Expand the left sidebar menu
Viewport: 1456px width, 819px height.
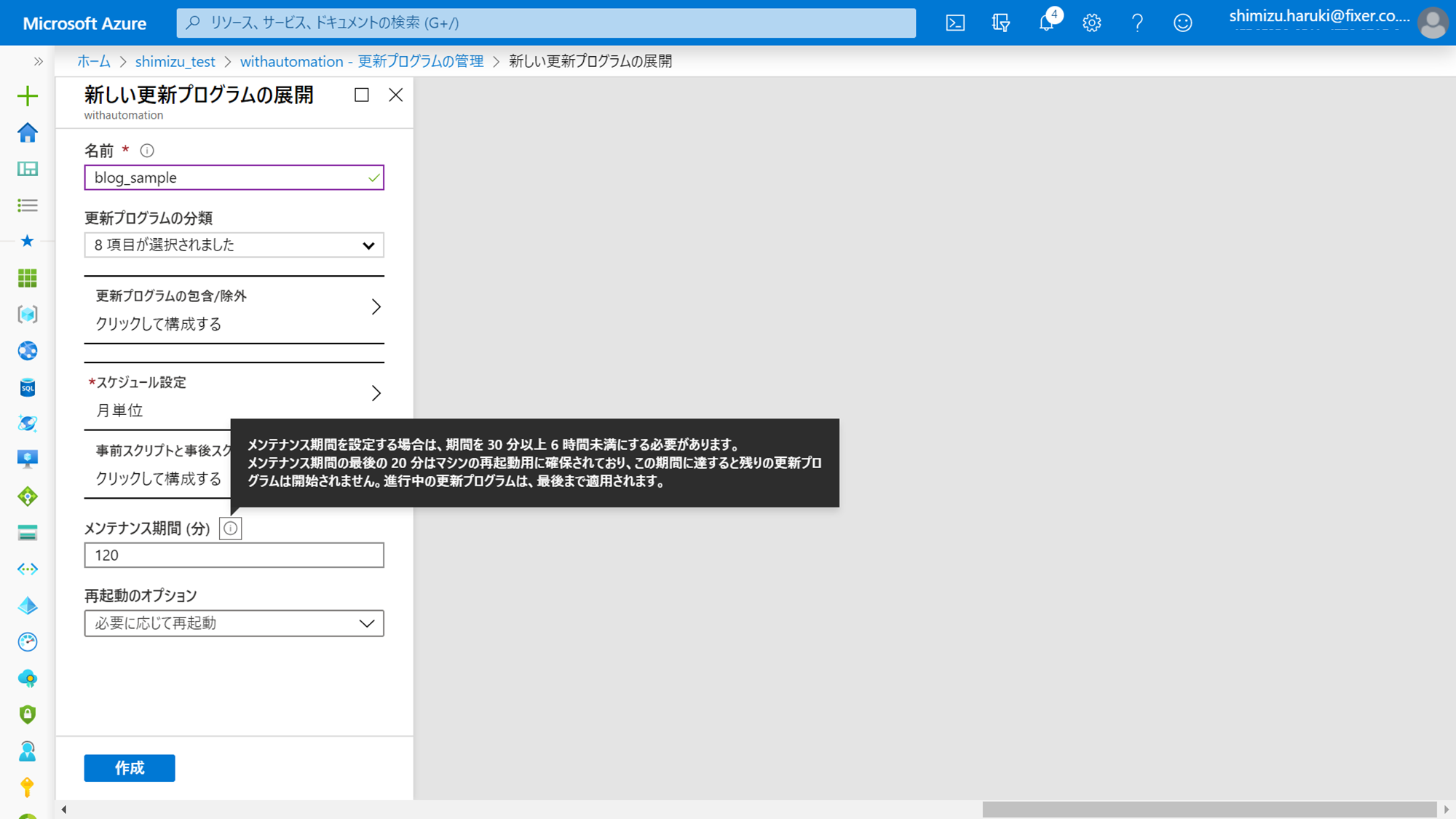tap(38, 61)
